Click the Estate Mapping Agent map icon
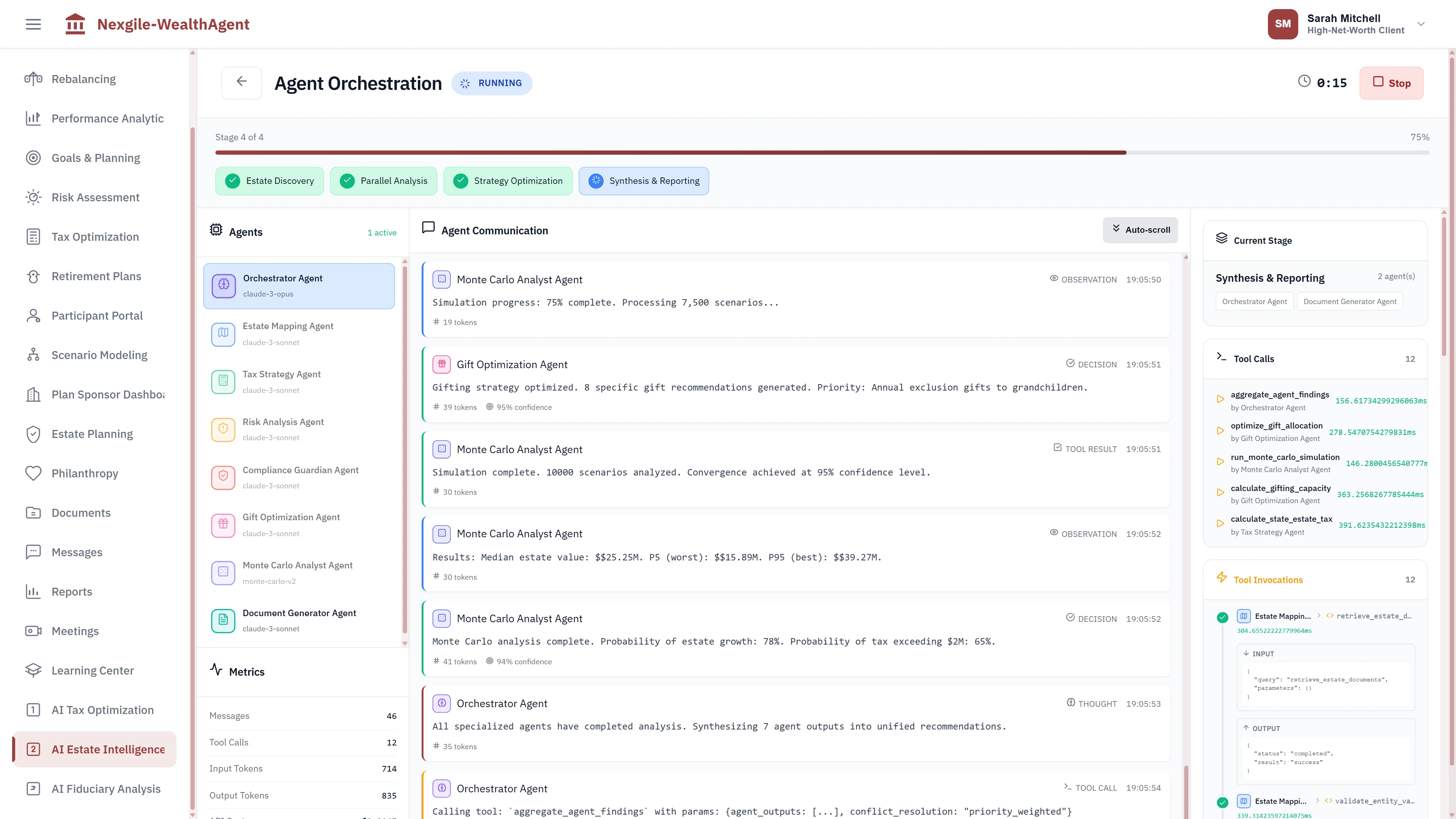The height and width of the screenshot is (819, 1456). coord(223,334)
